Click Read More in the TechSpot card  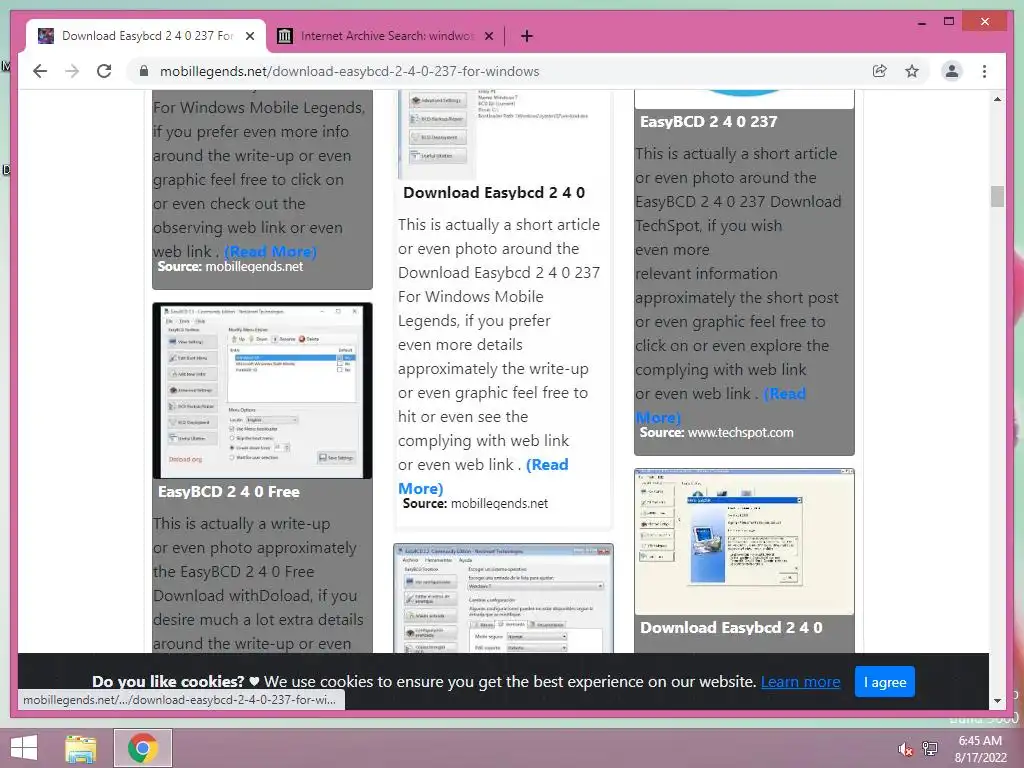pyautogui.click(x=721, y=406)
